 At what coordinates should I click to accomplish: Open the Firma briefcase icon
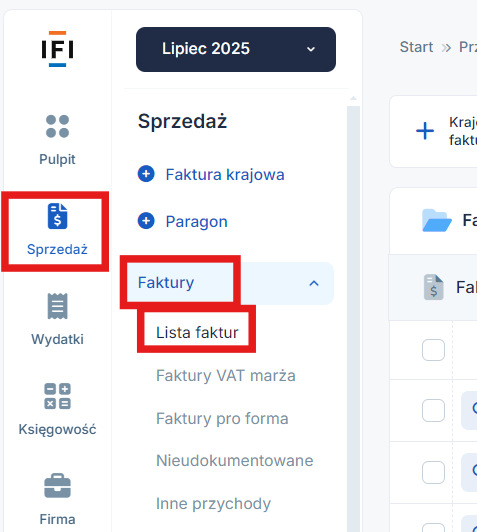click(x=57, y=486)
